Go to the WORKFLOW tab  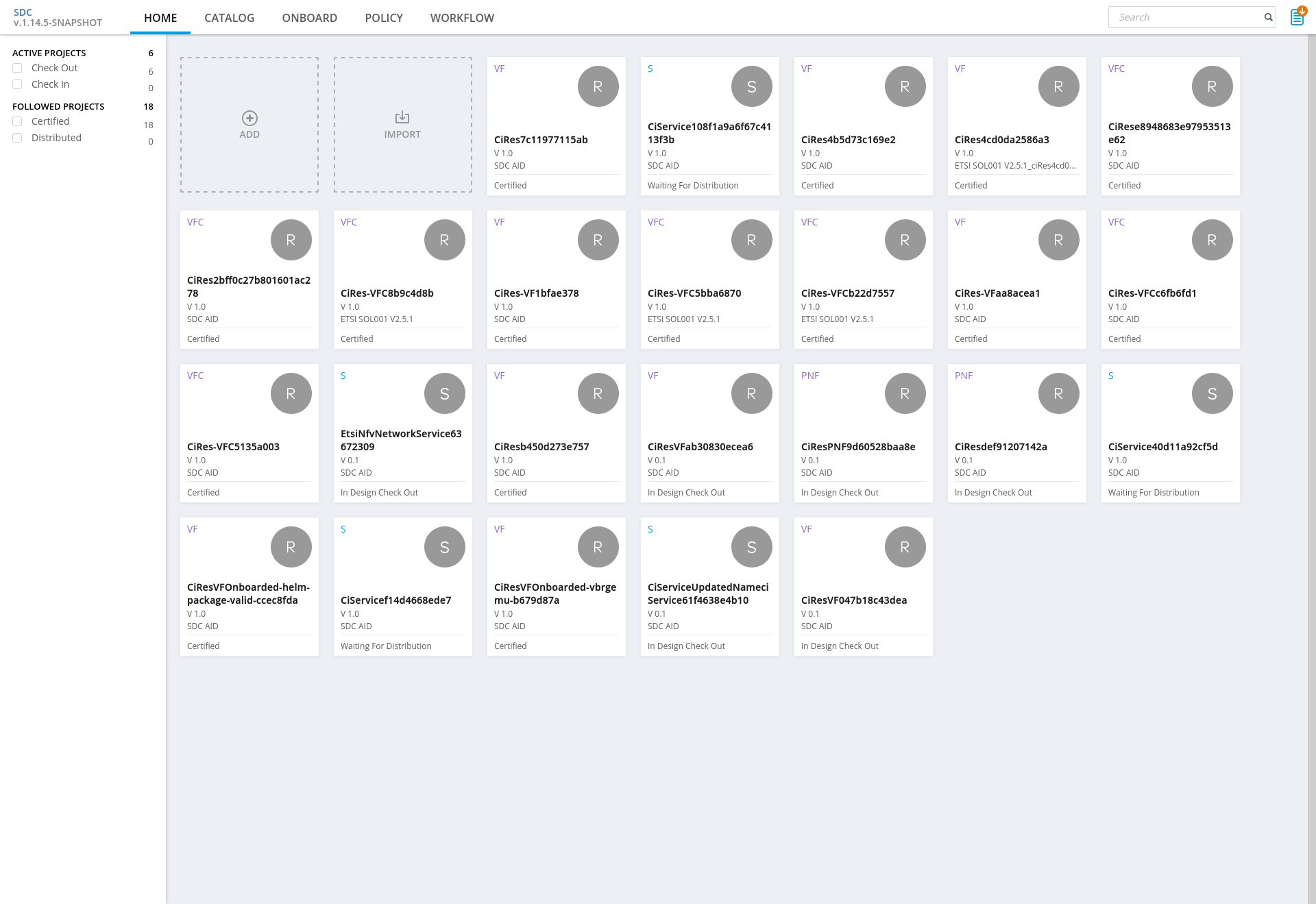tap(462, 18)
